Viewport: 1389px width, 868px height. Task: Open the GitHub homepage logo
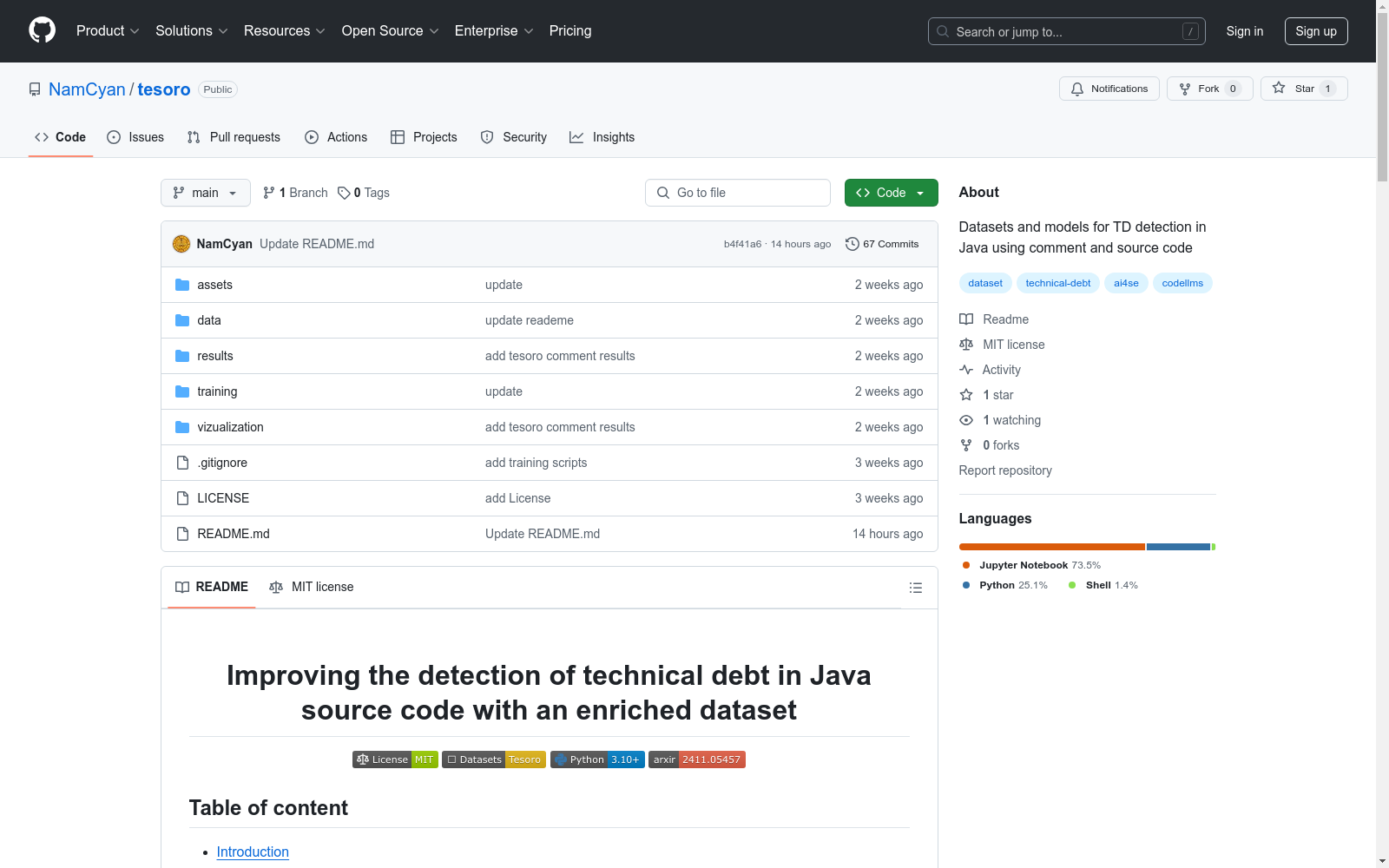coord(42,30)
